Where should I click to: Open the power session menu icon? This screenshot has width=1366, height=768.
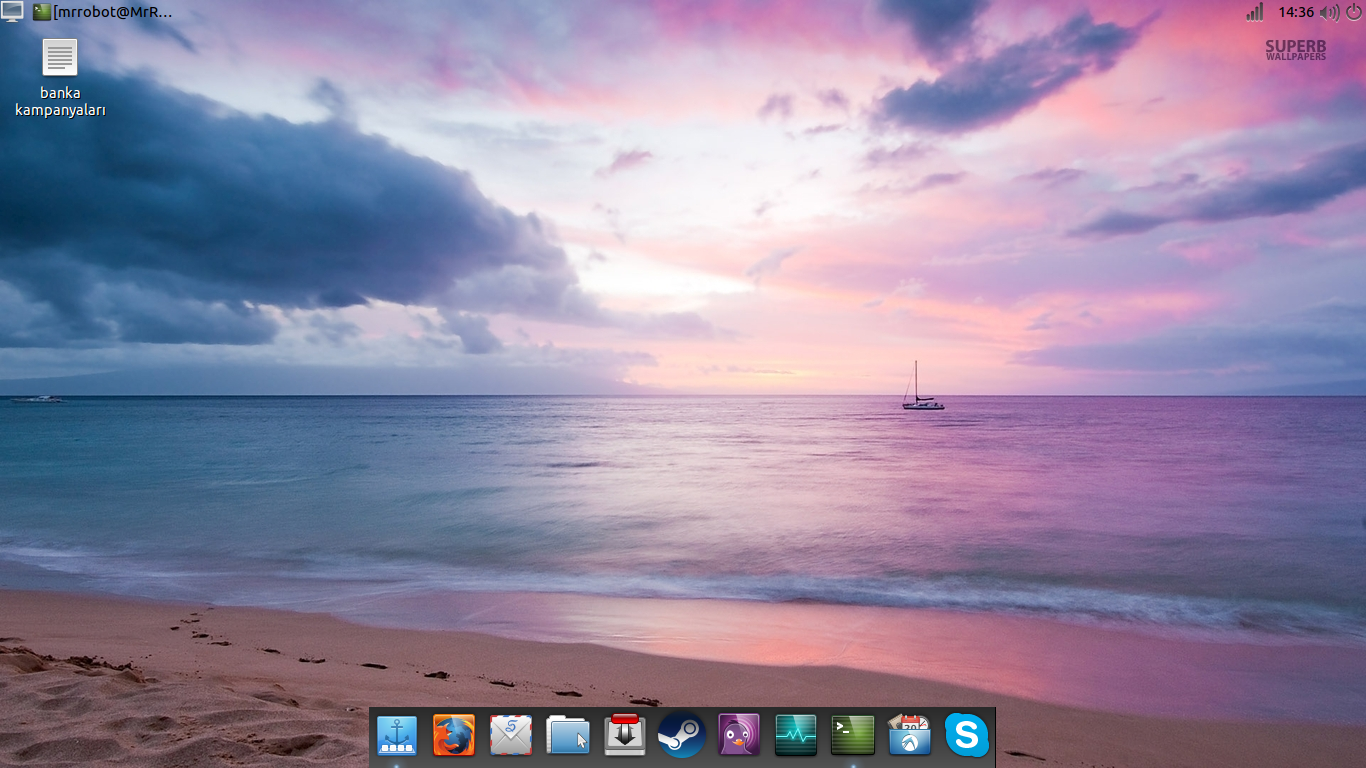[1354, 12]
